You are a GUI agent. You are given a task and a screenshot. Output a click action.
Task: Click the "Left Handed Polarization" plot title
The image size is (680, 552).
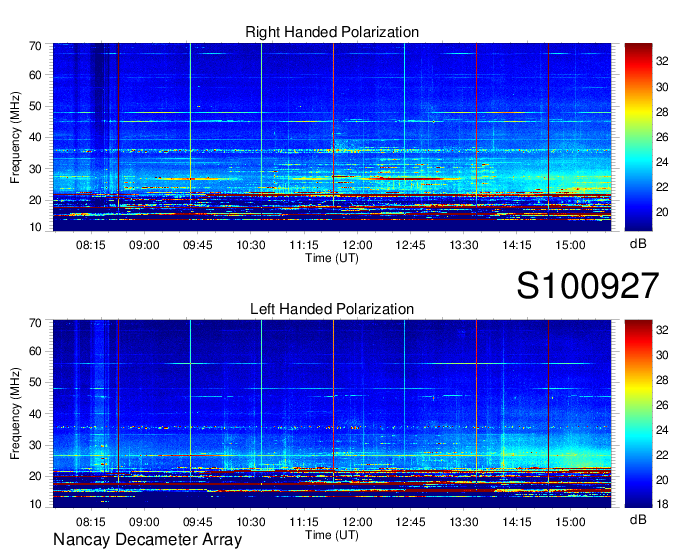point(332,309)
